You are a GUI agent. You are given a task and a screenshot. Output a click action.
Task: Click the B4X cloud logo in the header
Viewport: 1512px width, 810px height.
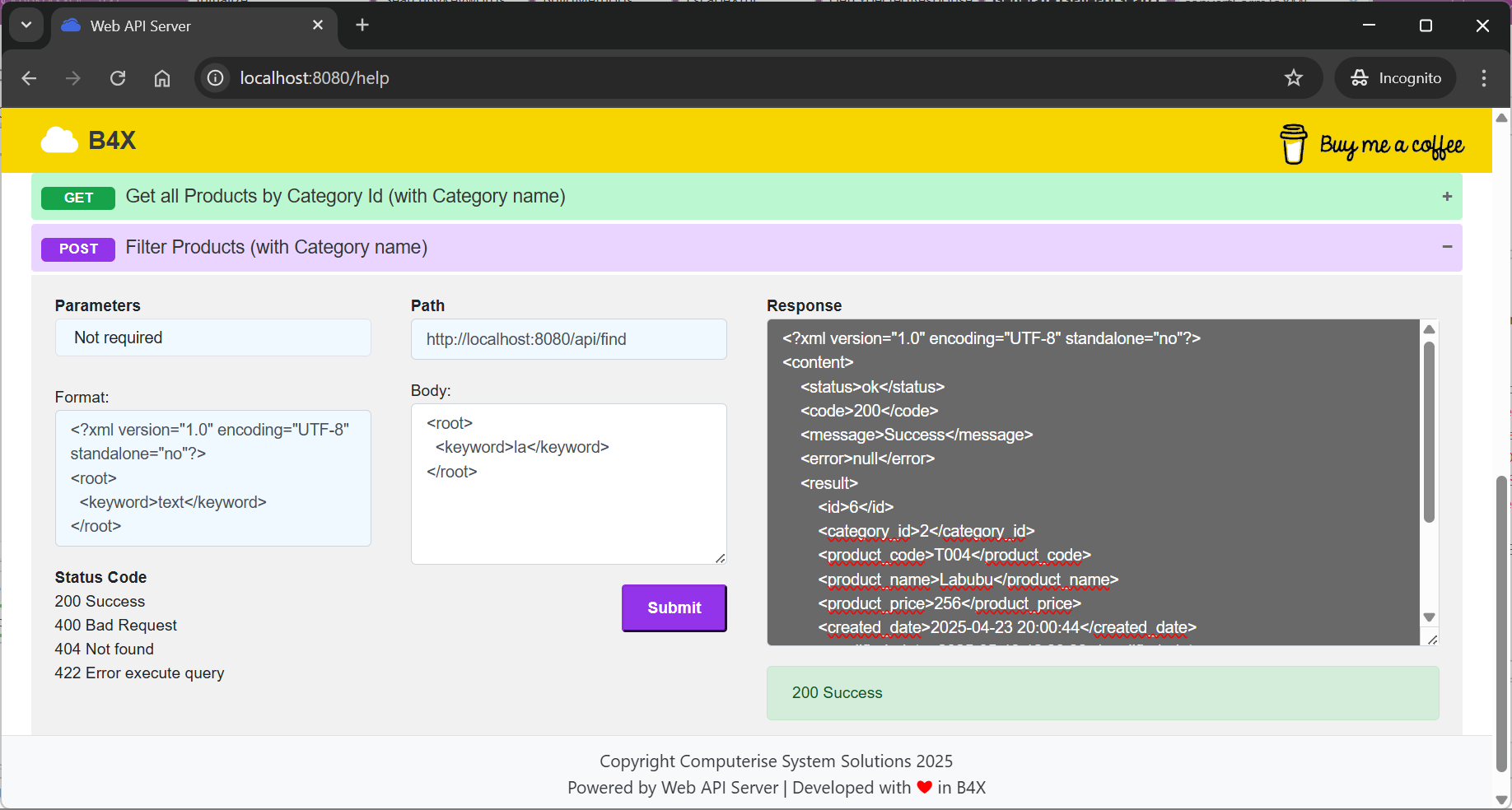57,140
